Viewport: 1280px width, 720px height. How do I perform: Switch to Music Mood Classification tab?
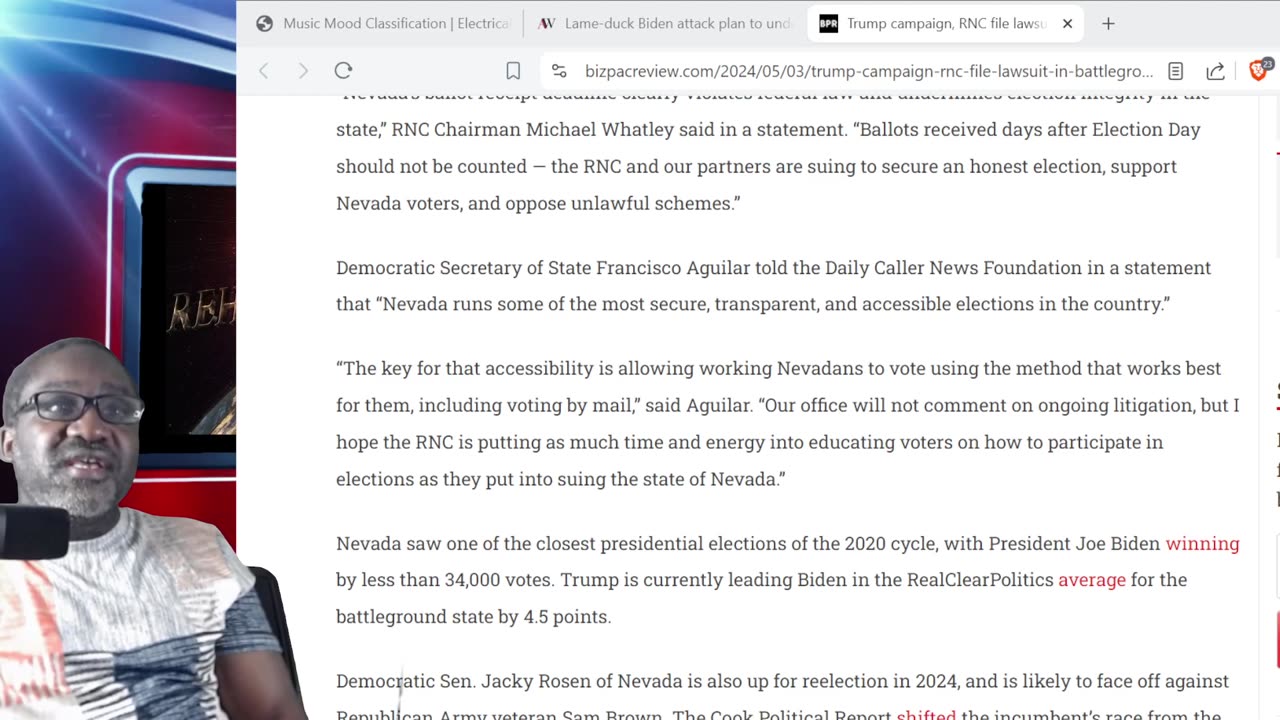(383, 23)
